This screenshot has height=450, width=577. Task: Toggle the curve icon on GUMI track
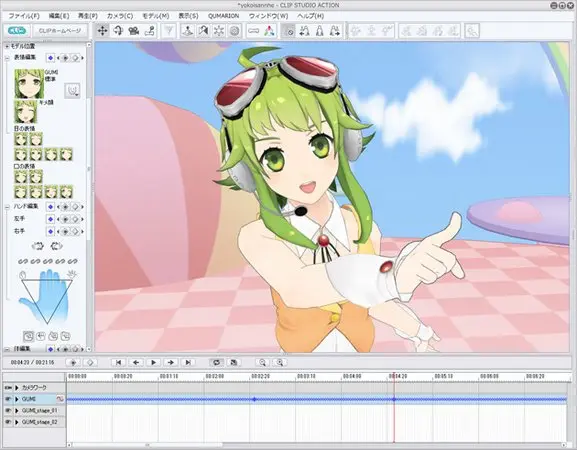click(60, 399)
